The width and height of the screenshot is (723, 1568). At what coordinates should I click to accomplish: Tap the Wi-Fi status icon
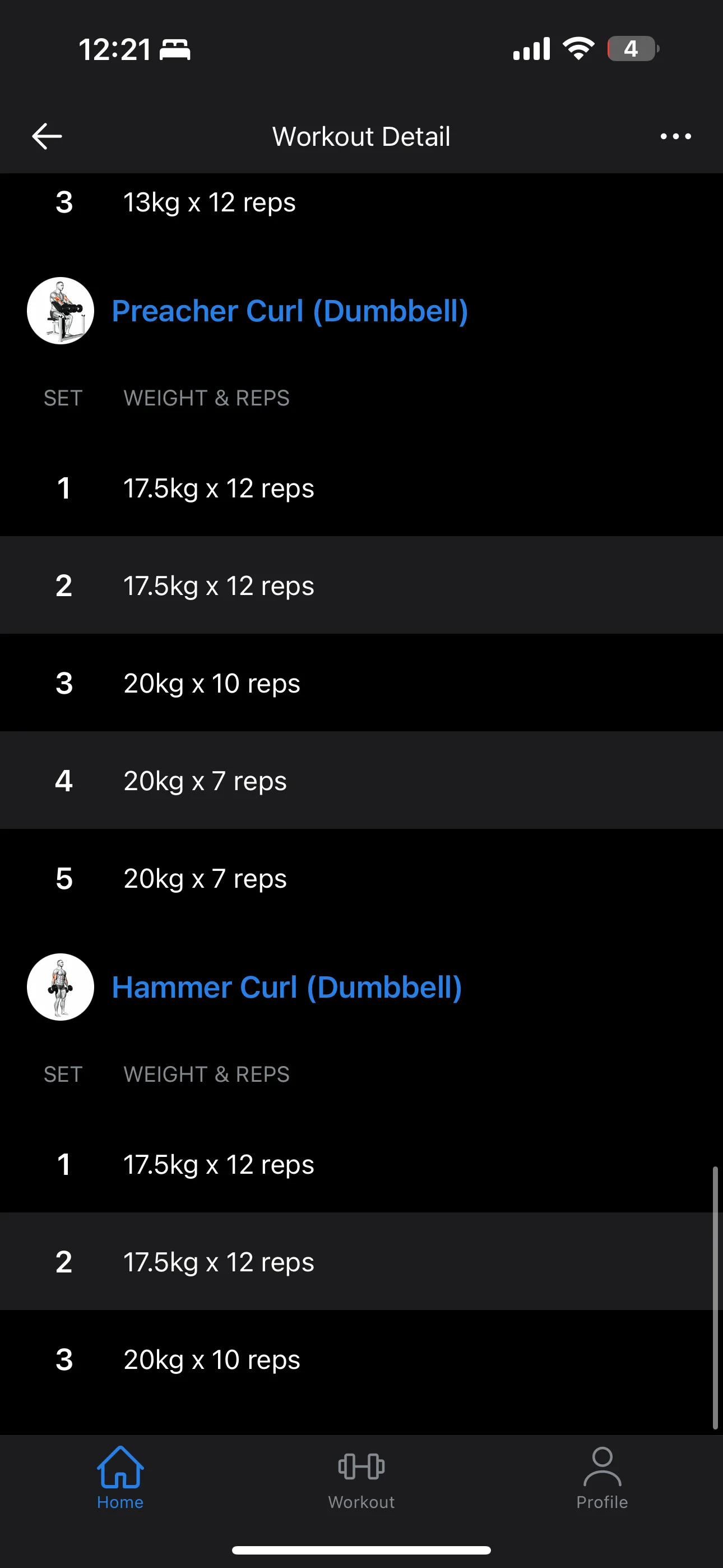point(578,48)
